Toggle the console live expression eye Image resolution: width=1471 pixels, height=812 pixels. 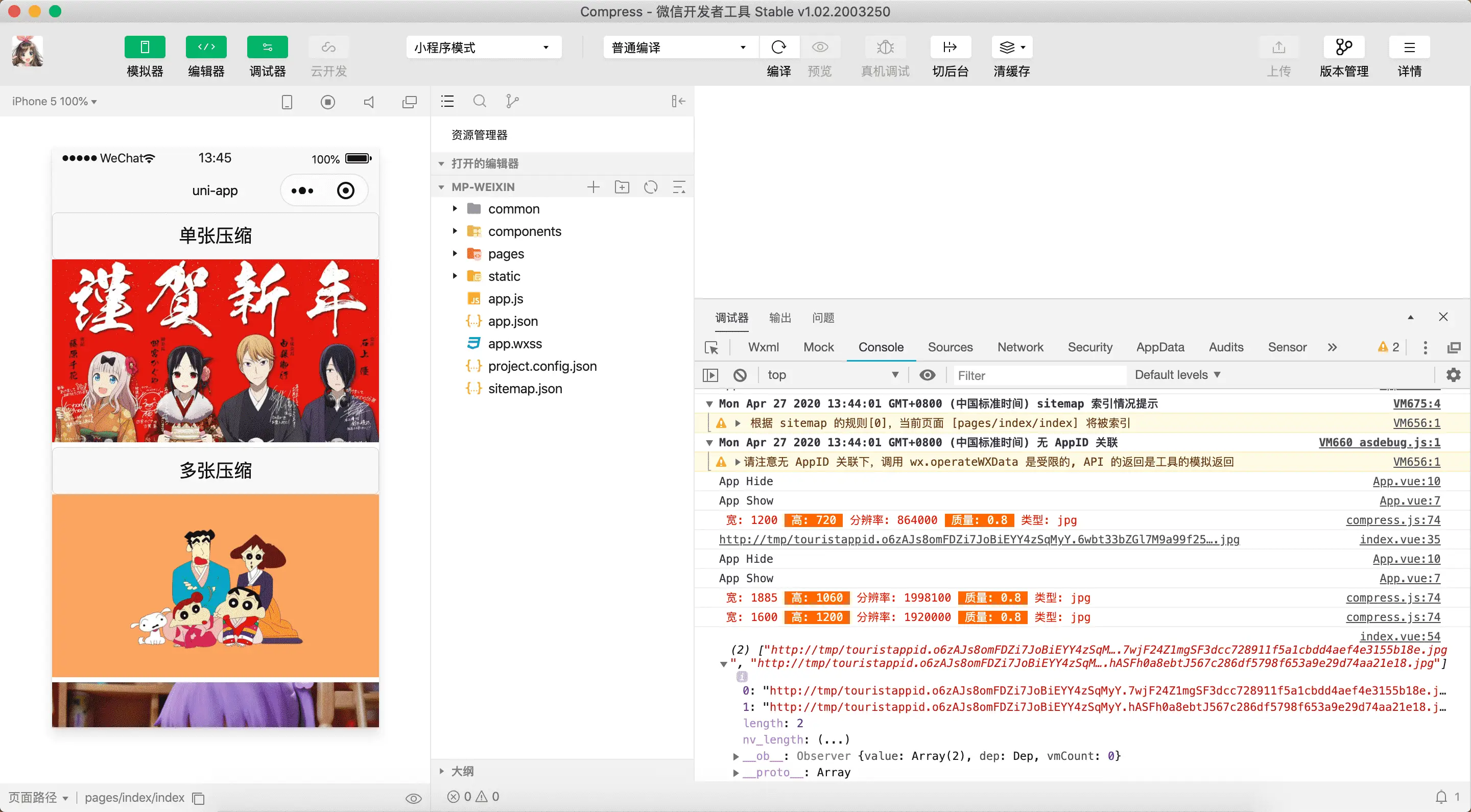point(928,375)
